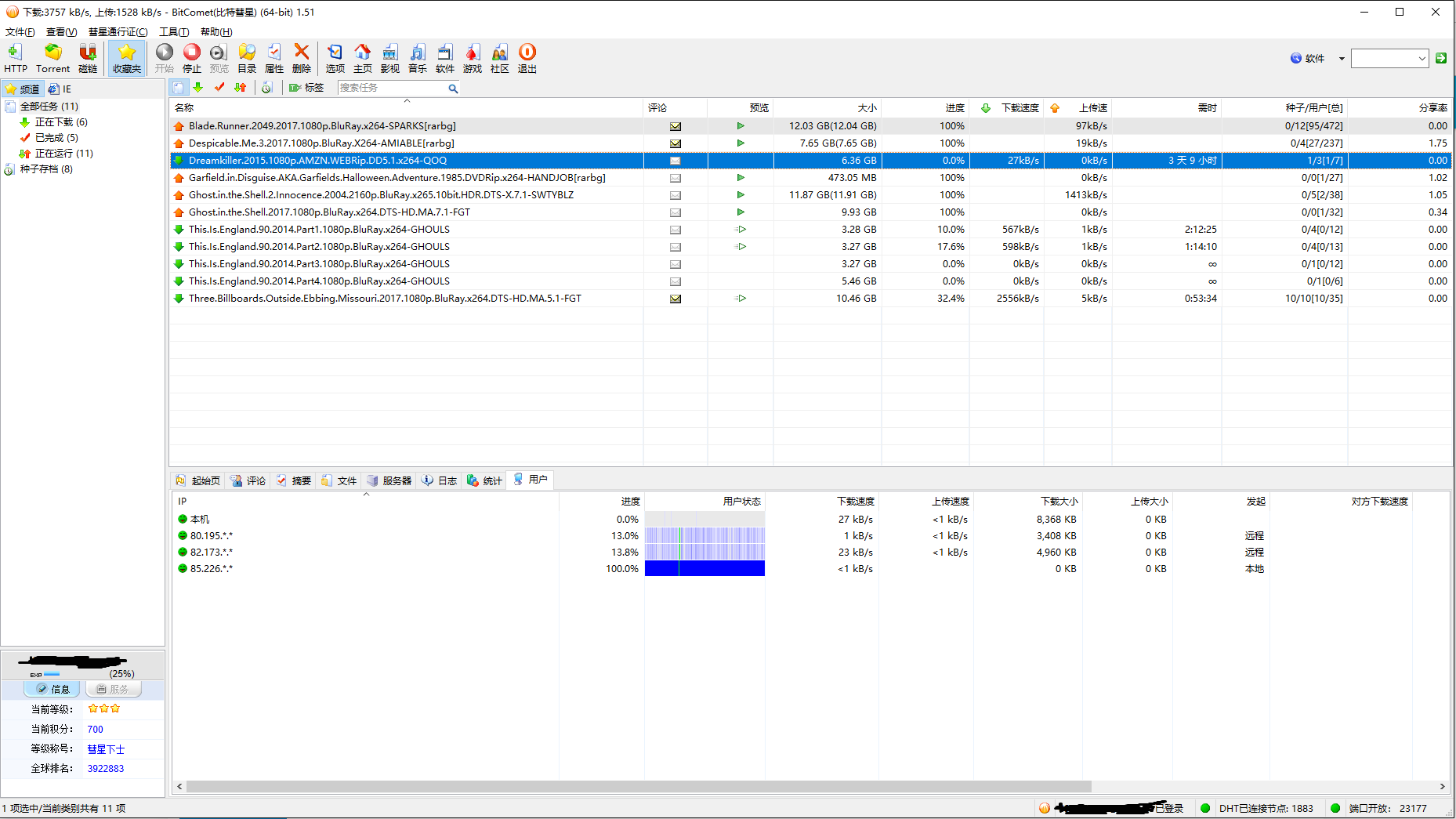Image resolution: width=1456 pixels, height=819 pixels.
Task: Click the green Go search arrow
Action: tap(1441, 58)
